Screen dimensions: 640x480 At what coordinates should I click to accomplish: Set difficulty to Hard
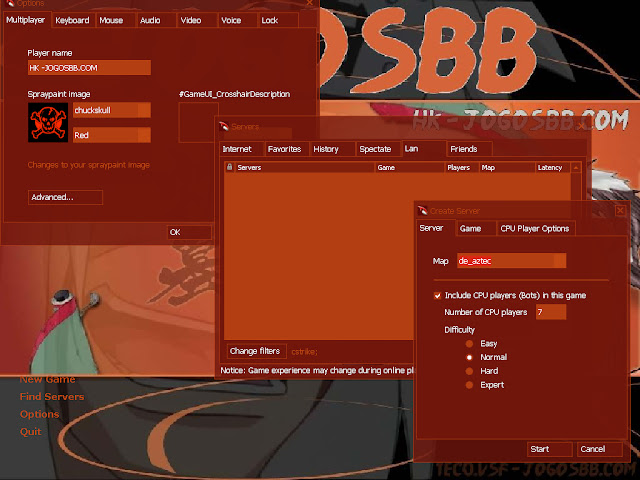469,371
